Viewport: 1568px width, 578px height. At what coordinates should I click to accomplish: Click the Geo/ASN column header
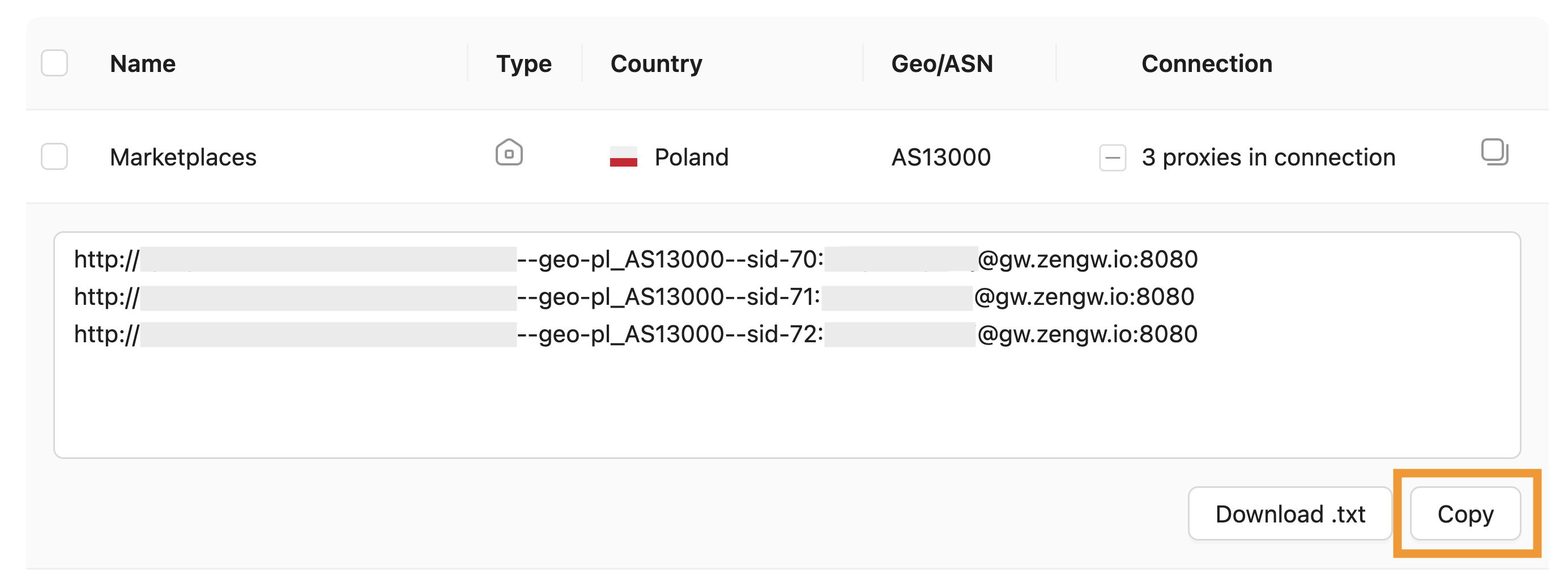click(x=941, y=64)
